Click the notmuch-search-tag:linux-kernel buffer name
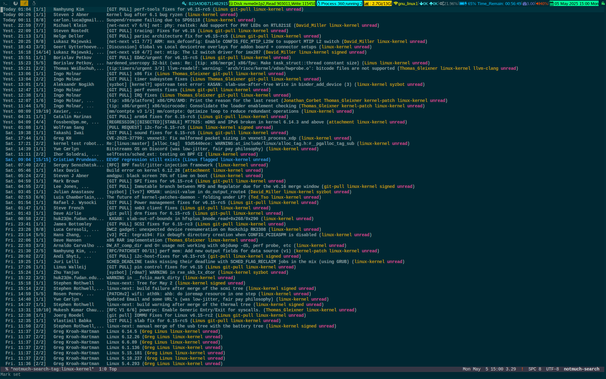Image resolution: width=606 pixels, height=379 pixels. [x=52, y=369]
